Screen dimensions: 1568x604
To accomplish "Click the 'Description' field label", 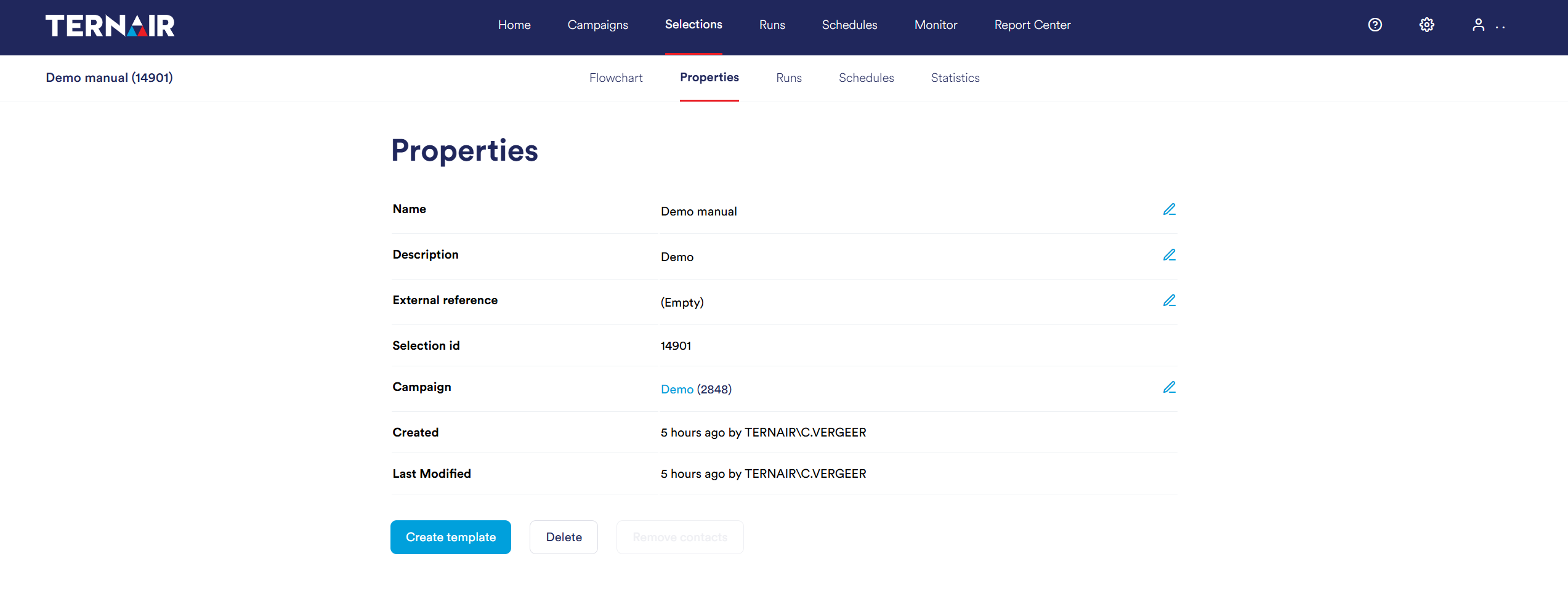I will 426,255.
